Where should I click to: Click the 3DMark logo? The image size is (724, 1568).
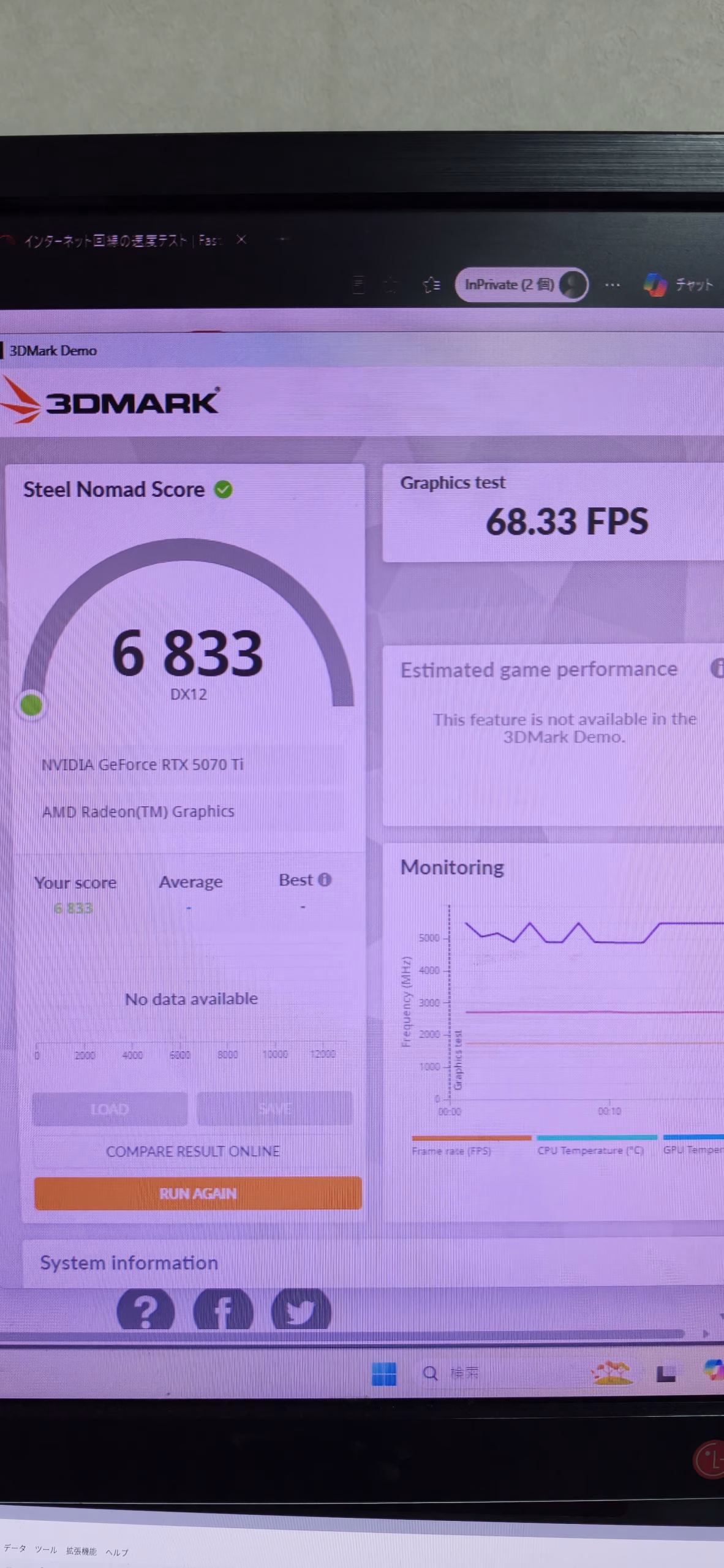pyautogui.click(x=110, y=401)
